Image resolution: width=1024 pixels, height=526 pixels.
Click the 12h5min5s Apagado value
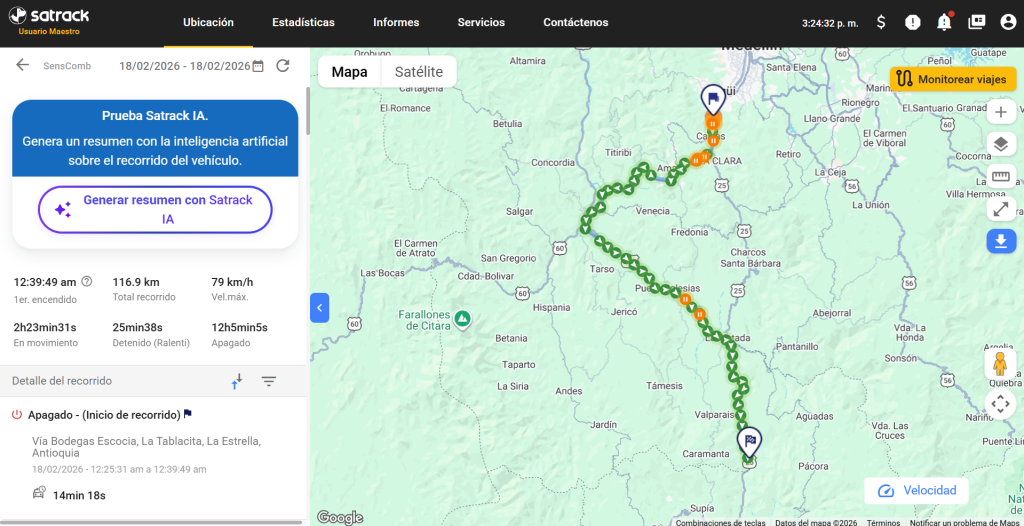click(239, 327)
